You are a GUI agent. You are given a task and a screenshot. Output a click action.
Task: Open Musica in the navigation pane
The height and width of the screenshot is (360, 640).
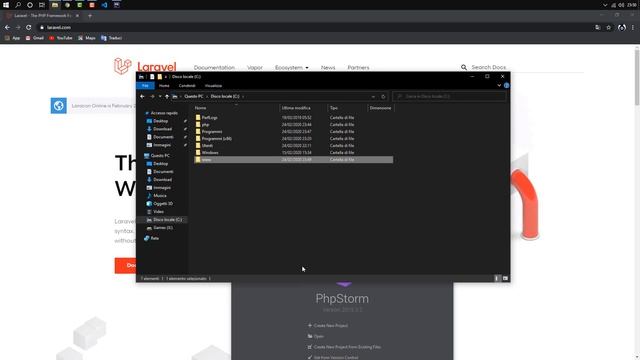[160, 196]
